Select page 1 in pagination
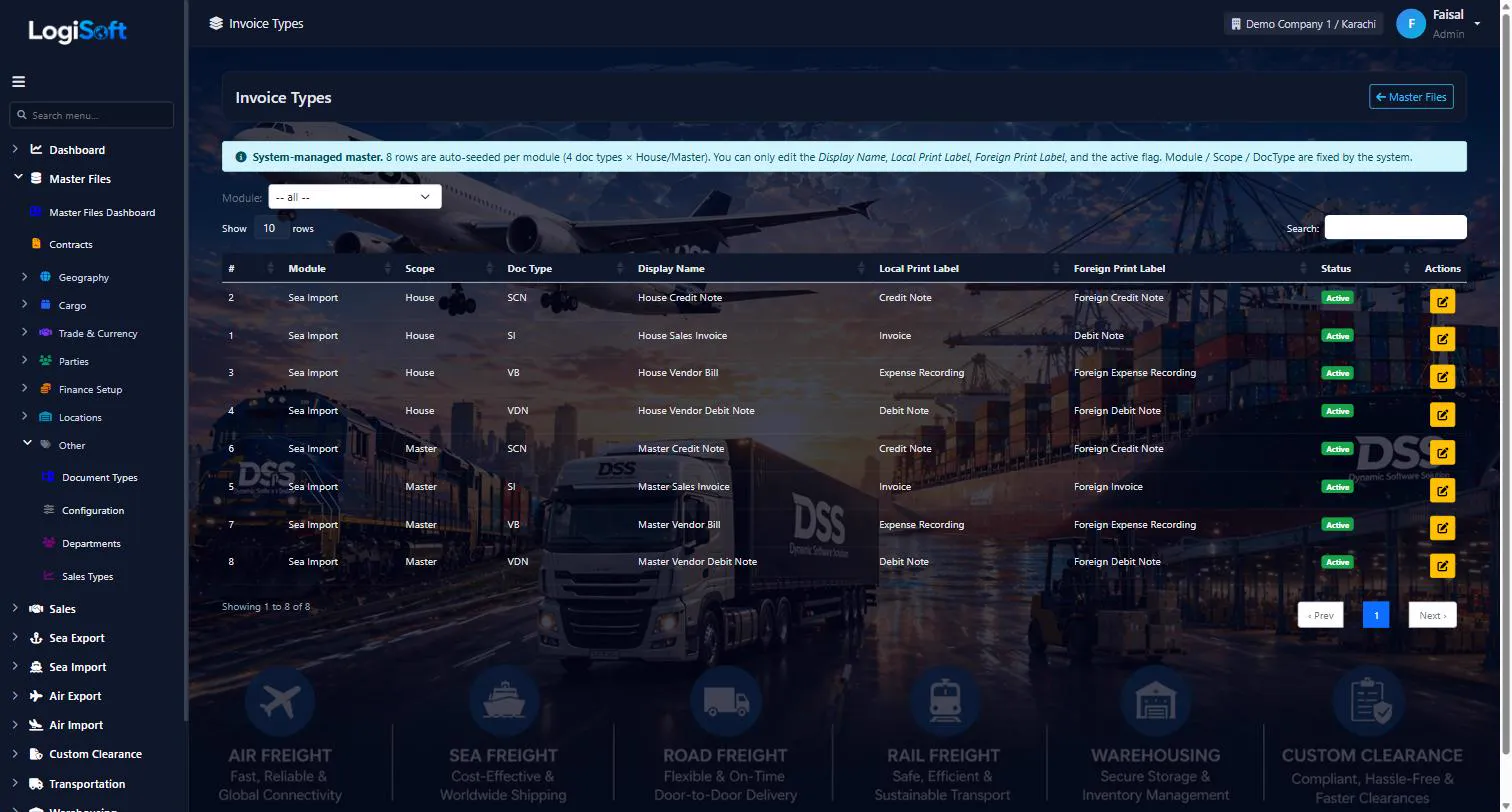1512x812 pixels. (1376, 615)
